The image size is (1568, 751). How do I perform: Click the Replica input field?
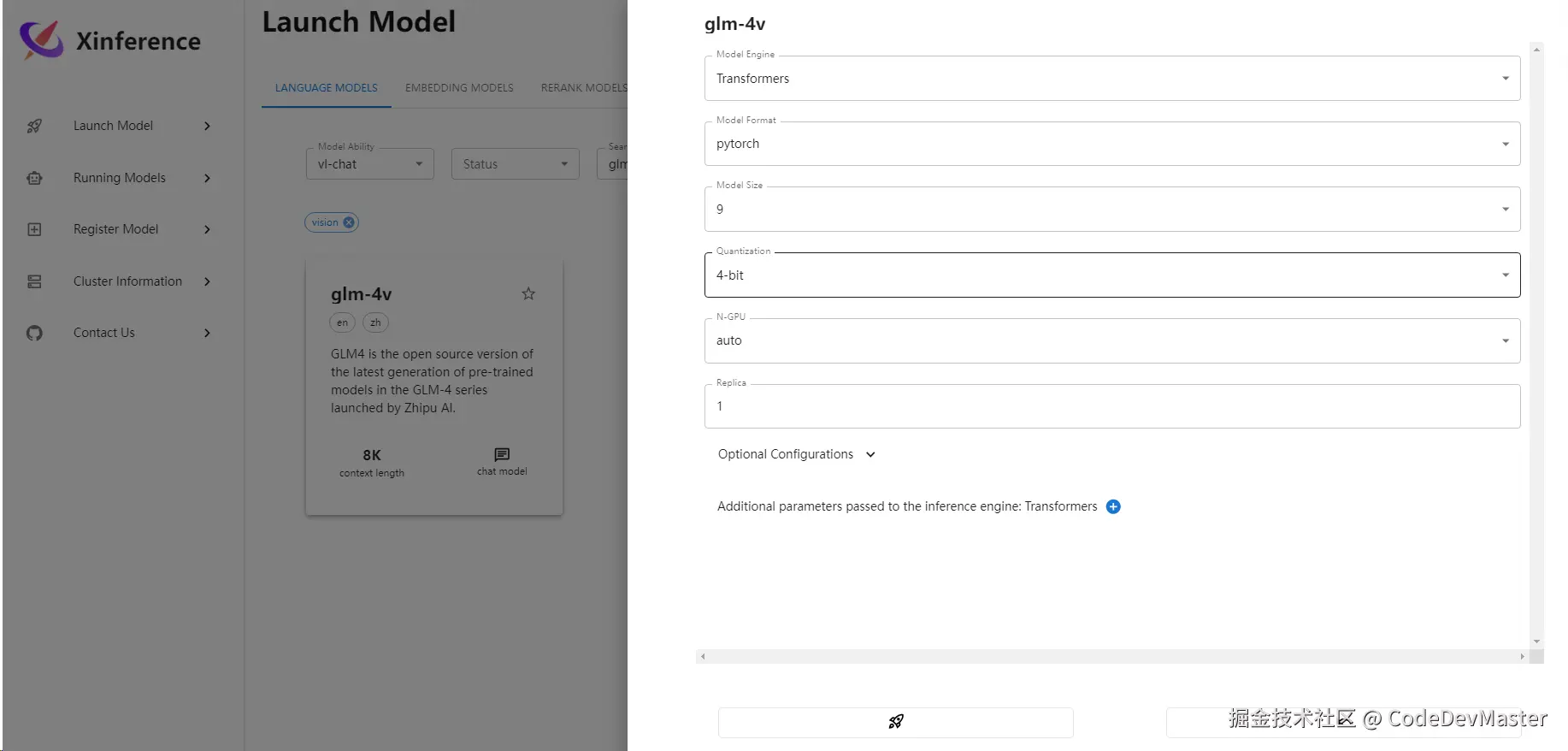(x=1111, y=406)
